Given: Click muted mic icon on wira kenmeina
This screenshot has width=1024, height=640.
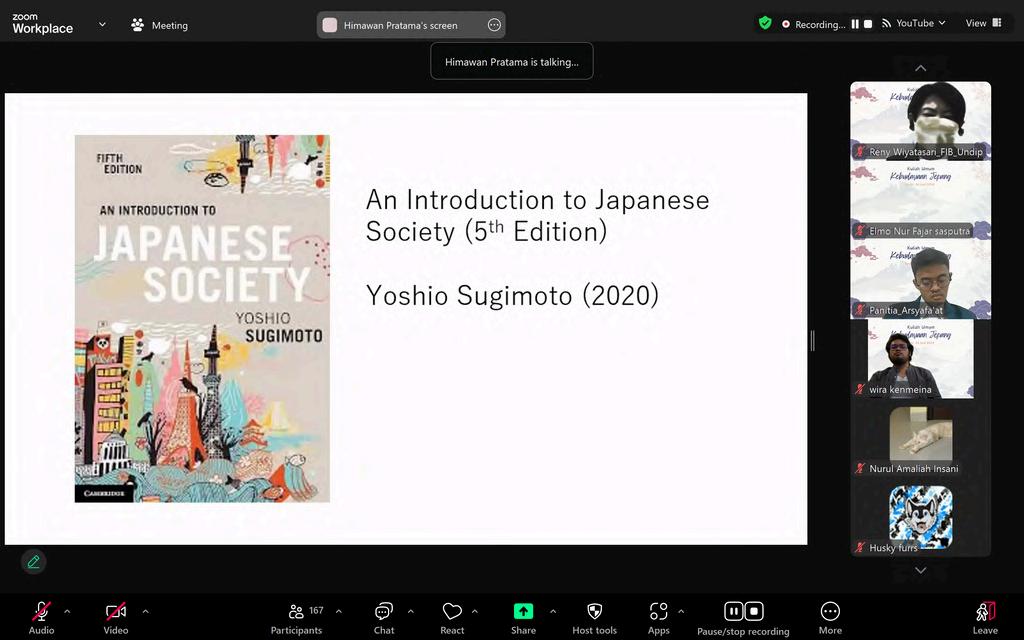Looking at the screenshot, I should (x=860, y=389).
